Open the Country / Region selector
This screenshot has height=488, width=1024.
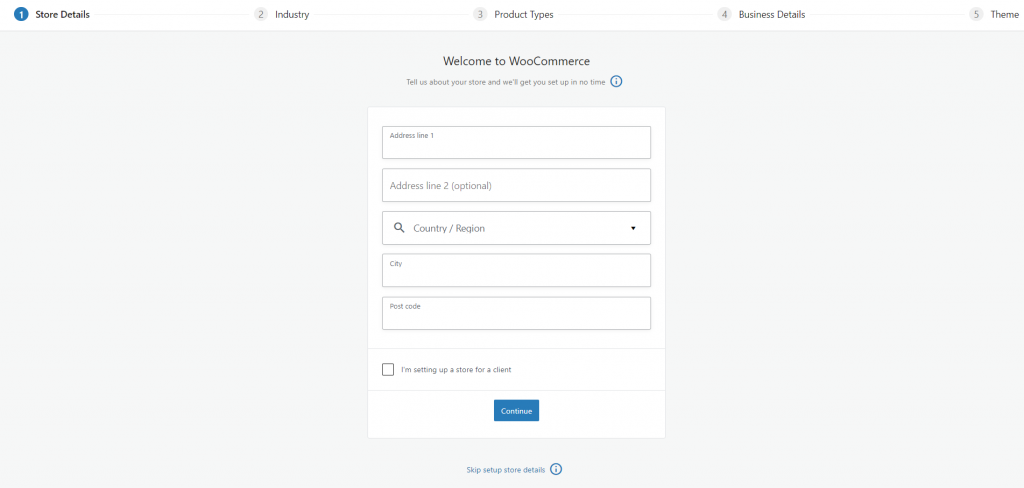(516, 228)
